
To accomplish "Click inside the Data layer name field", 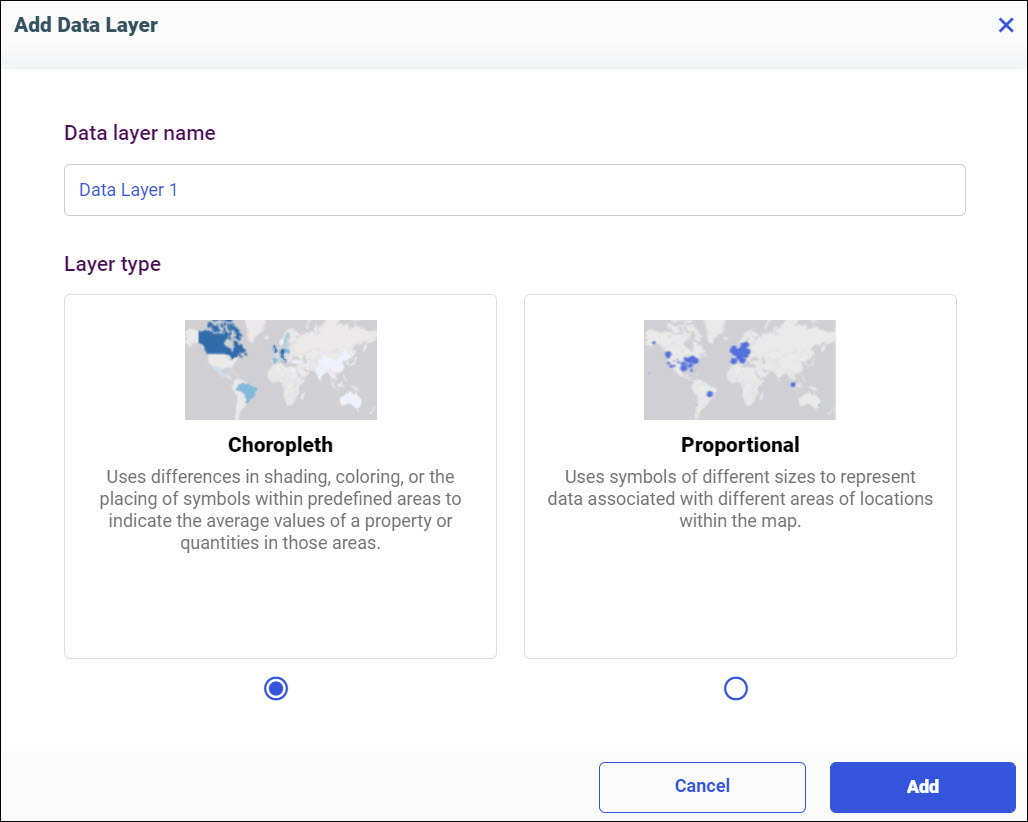I will coord(515,190).
